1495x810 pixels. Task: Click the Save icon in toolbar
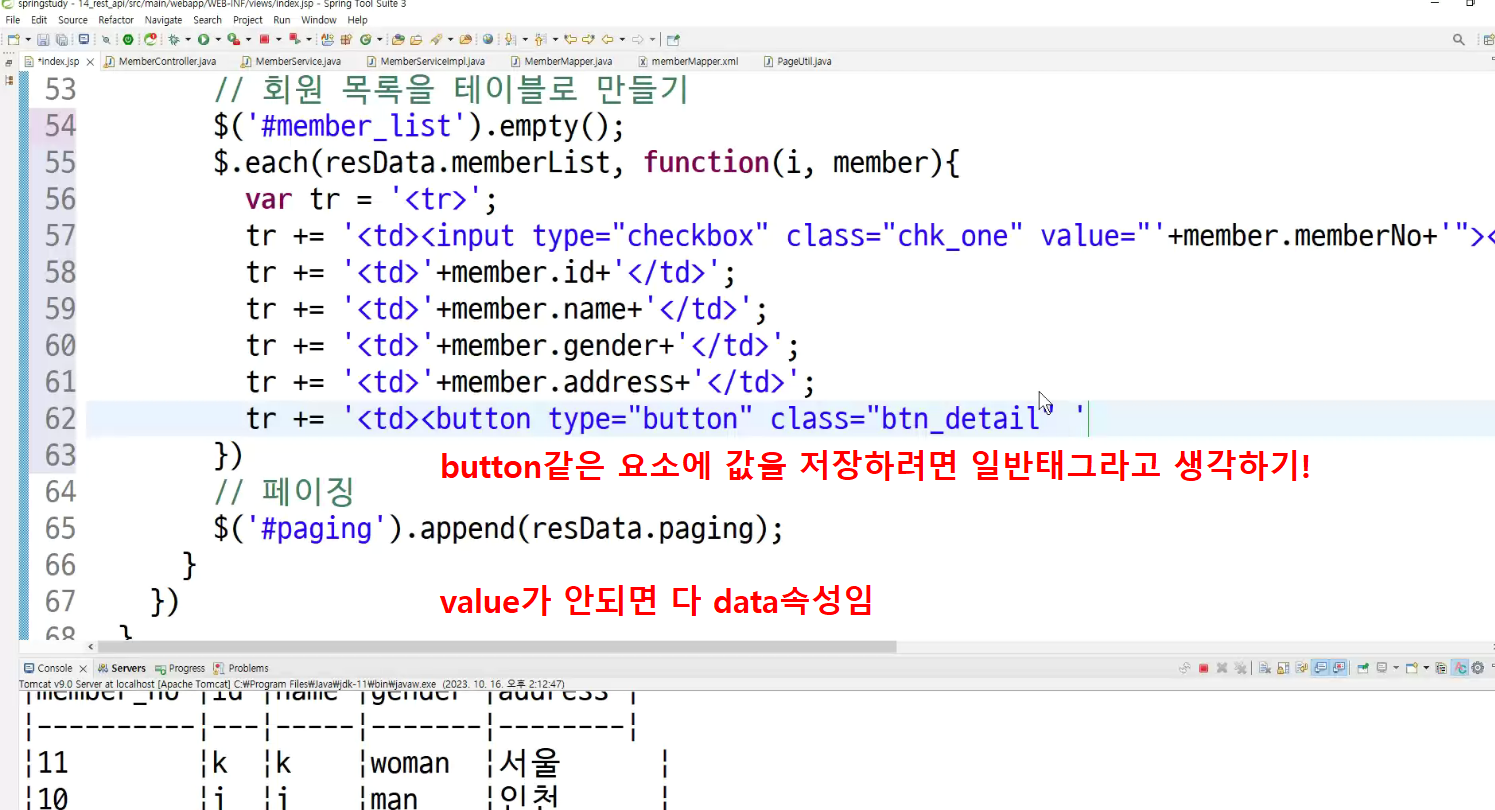[x=43, y=40]
